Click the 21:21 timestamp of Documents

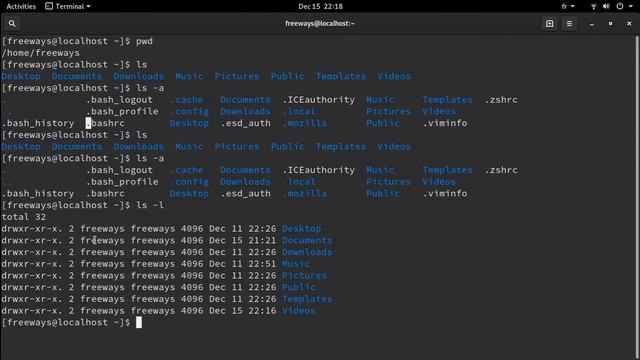(262, 240)
